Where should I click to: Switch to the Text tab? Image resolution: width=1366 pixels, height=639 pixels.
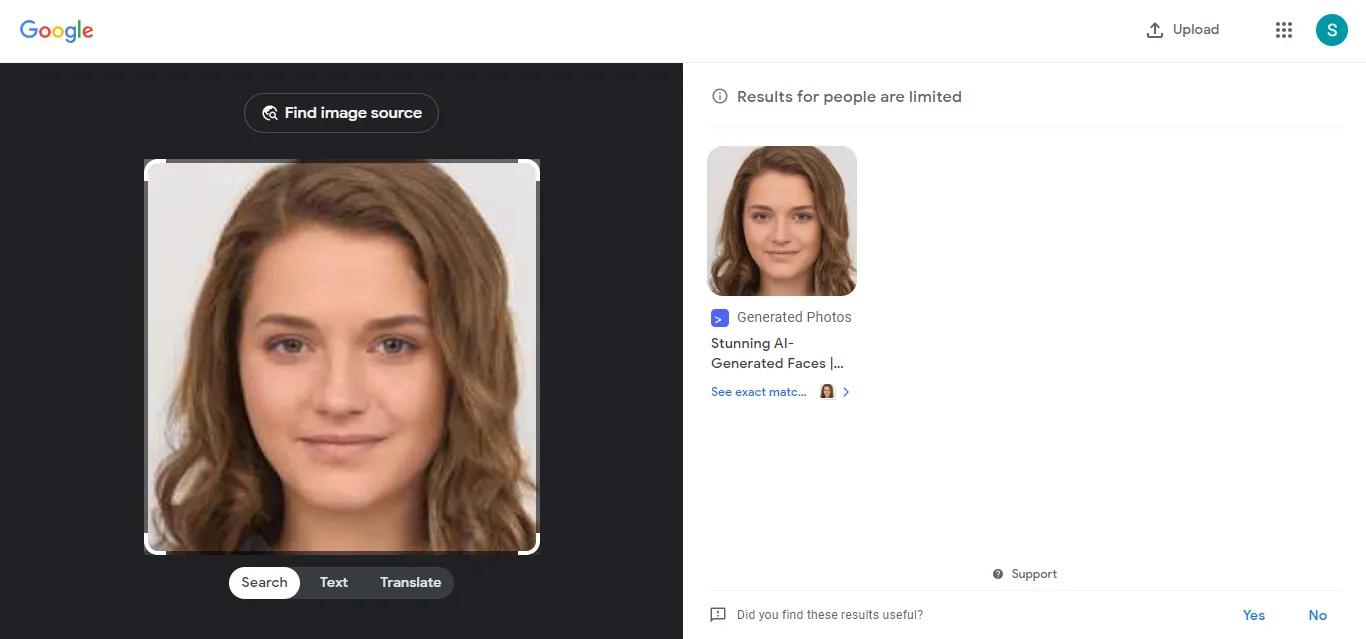(333, 582)
